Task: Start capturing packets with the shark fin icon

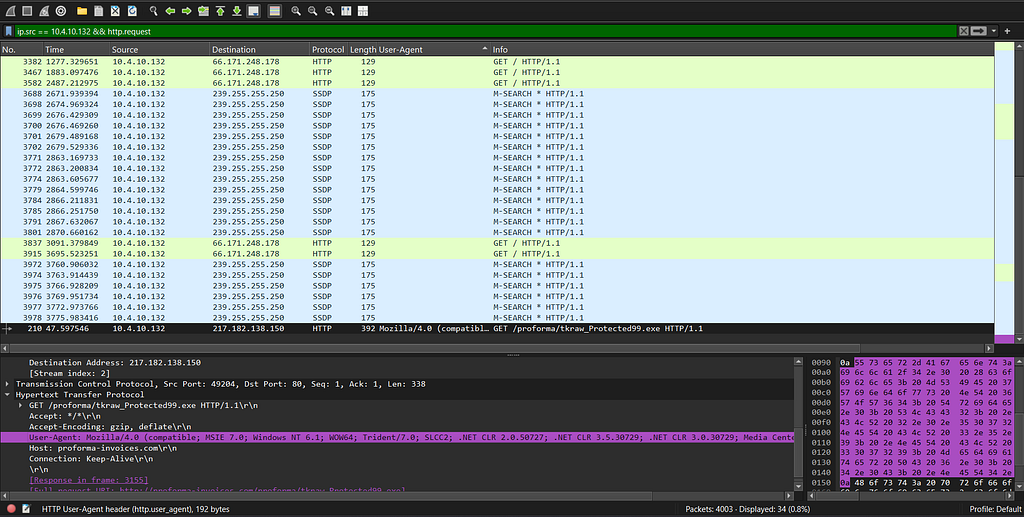Action: [x=10, y=10]
